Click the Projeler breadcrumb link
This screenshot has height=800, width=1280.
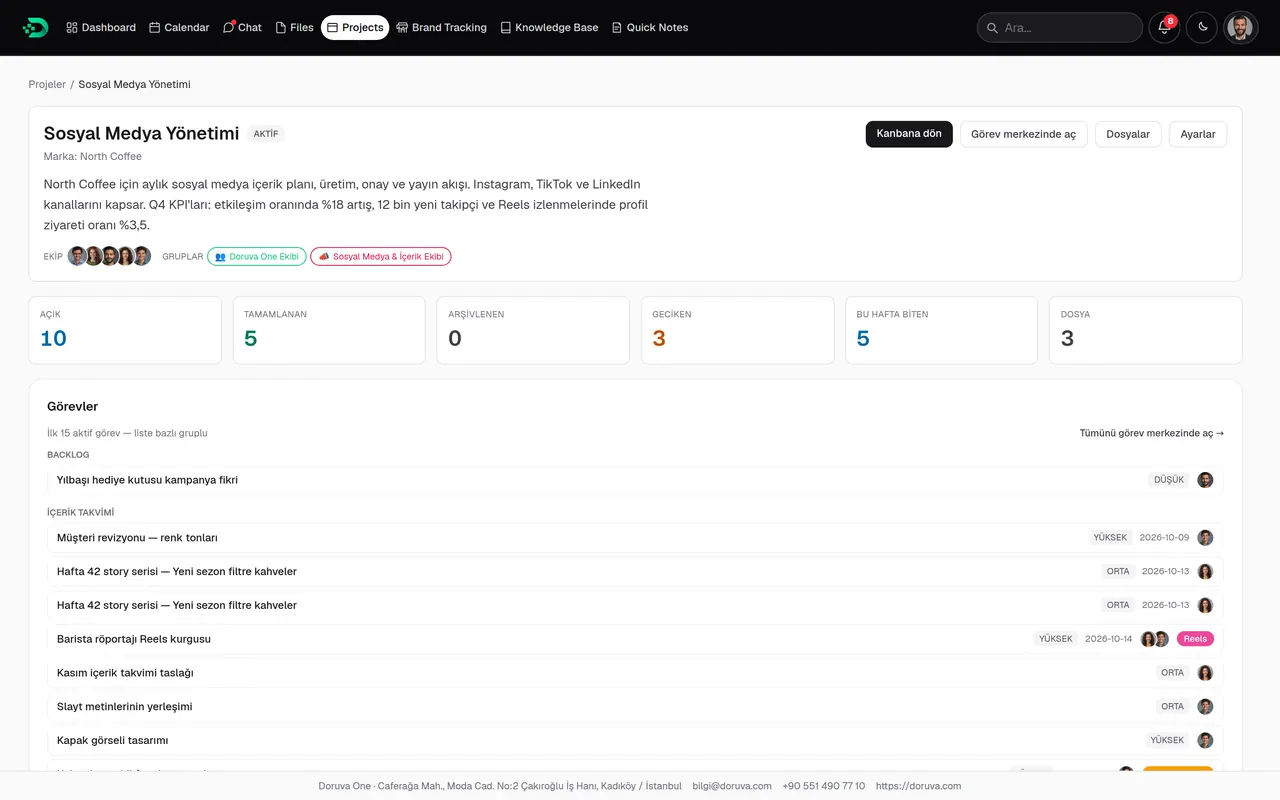point(47,84)
